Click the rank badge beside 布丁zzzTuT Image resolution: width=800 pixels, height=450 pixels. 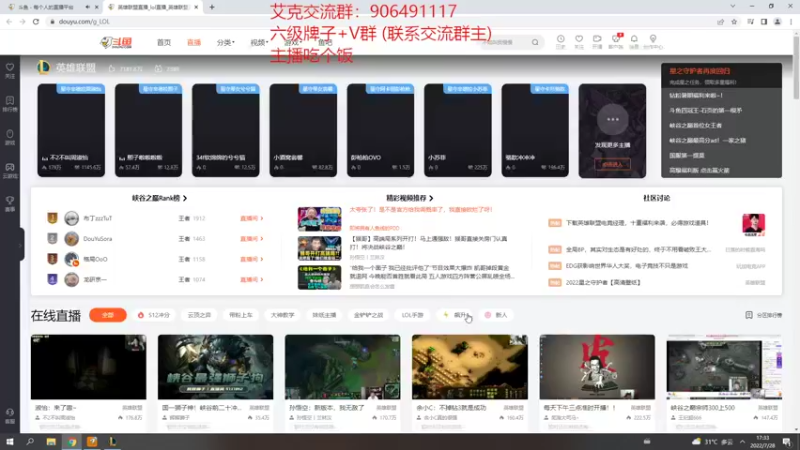52,218
